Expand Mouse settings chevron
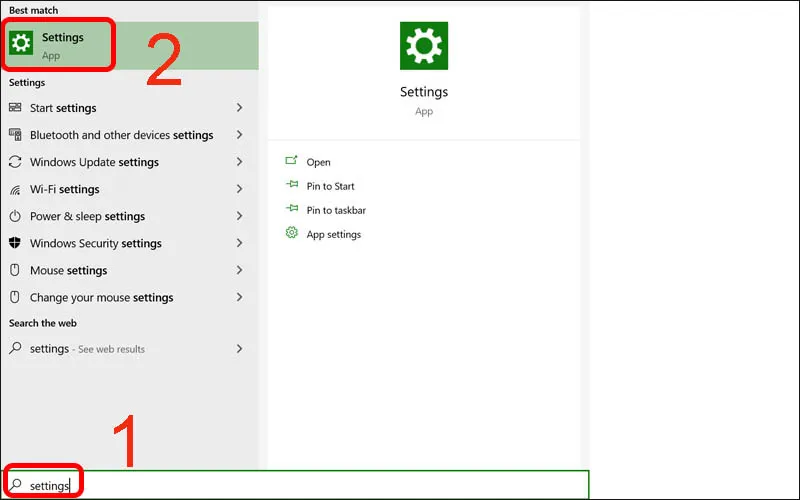 pos(239,270)
